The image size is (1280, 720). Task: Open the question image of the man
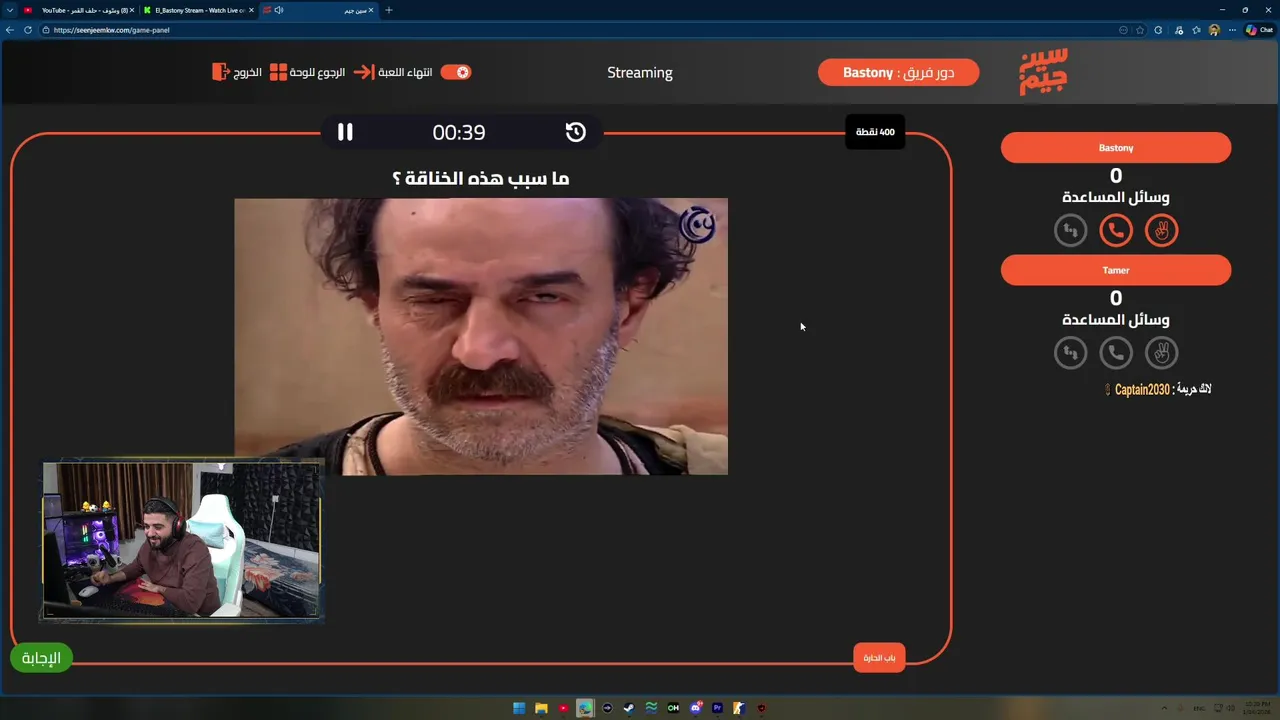(x=481, y=336)
